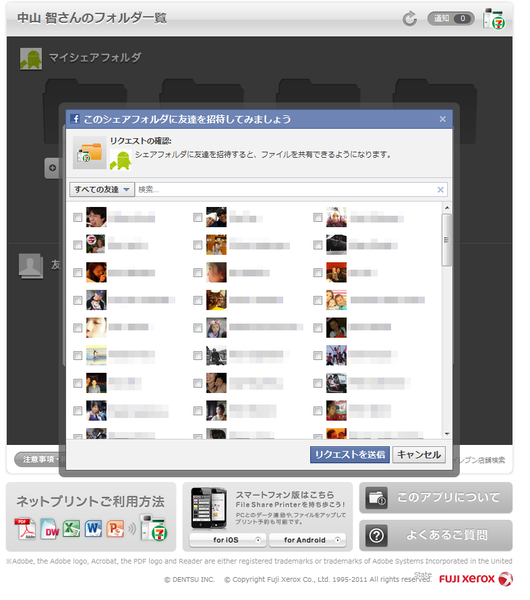Image resolution: width=530 pixels, height=600 pixels.
Task: Click the green Android avatar beside the request text
Action: [121, 160]
